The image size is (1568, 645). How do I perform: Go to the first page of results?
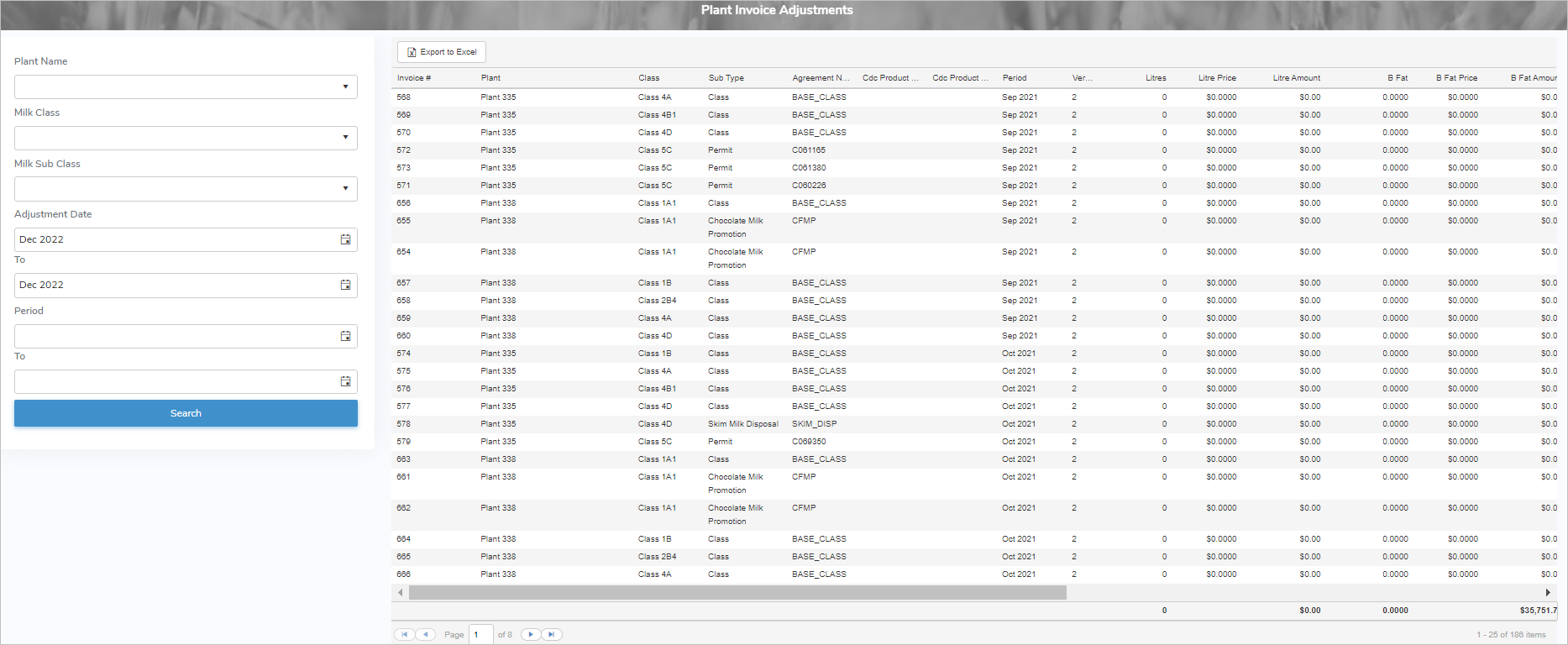[x=404, y=634]
